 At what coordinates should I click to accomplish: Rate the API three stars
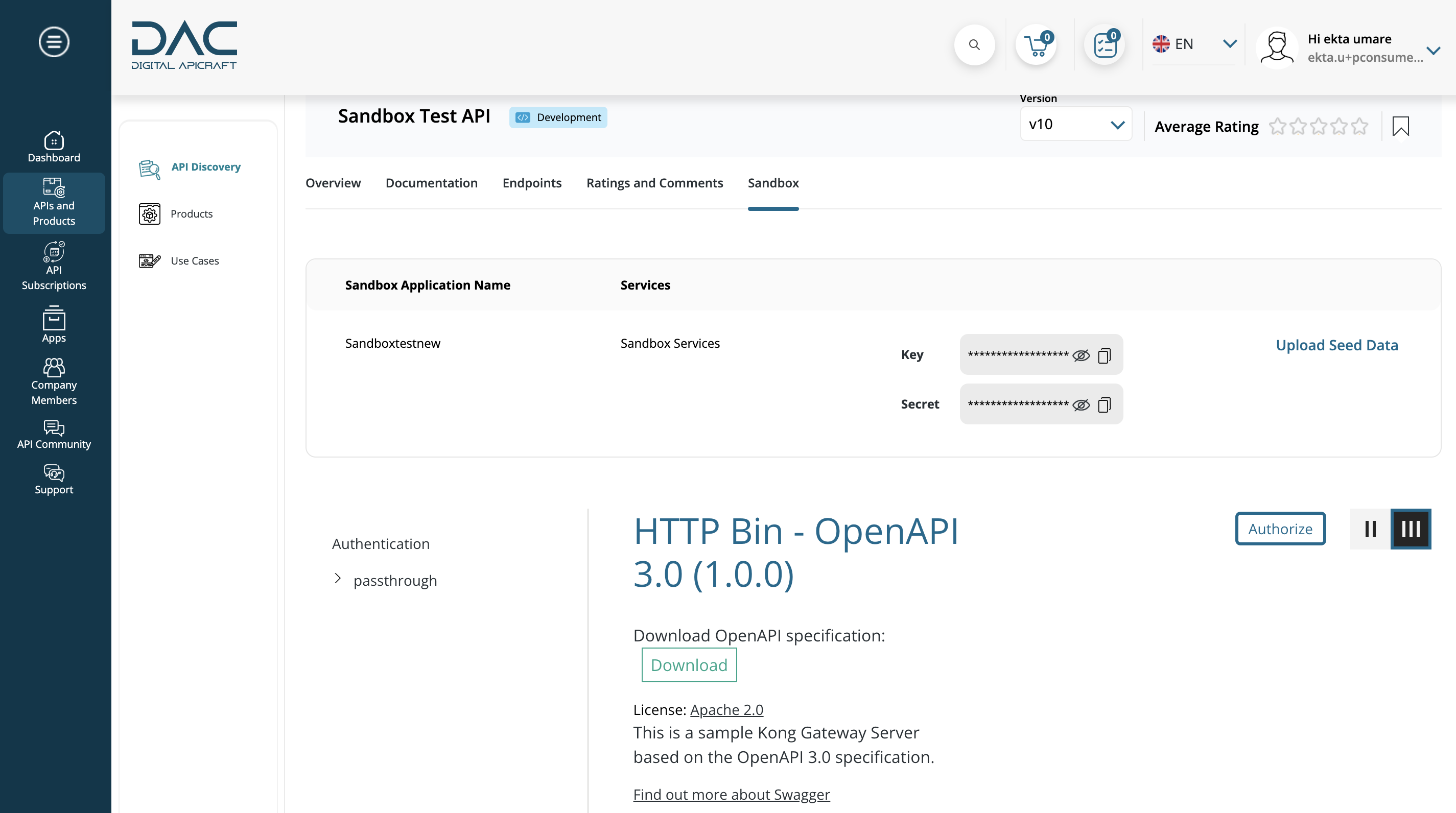[1319, 126]
